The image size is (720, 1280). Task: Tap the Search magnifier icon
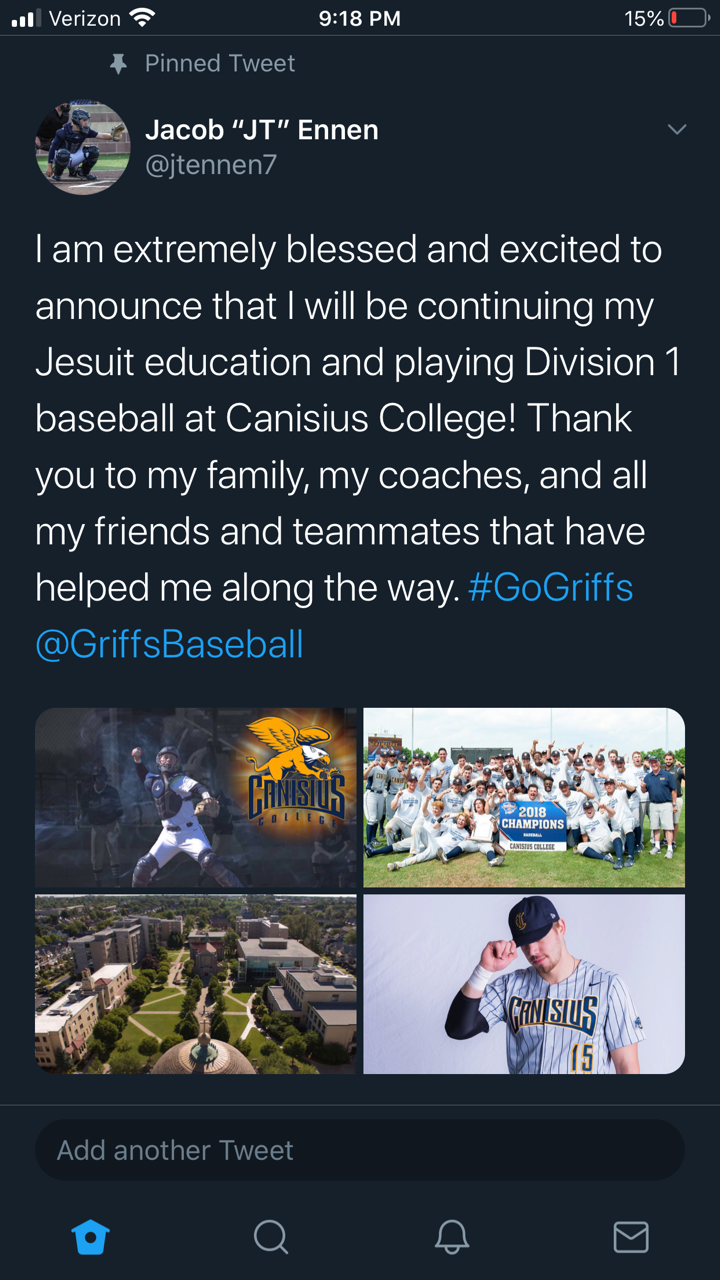click(x=270, y=1237)
